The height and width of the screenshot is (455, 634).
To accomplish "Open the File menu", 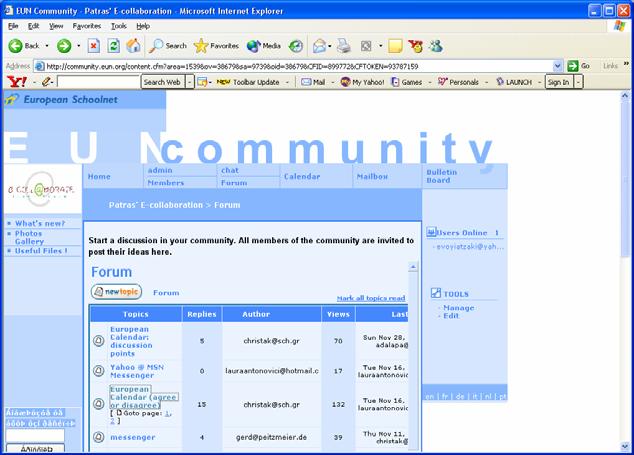I will click(x=13, y=26).
